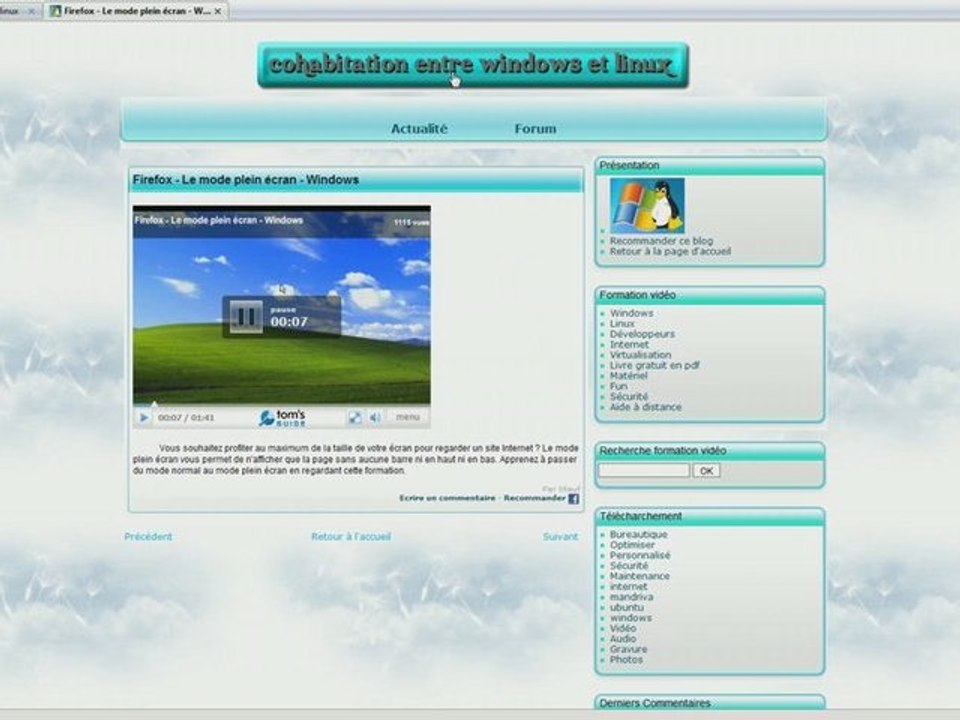Click the play button in video player
Image resolution: width=960 pixels, height=720 pixels.
tap(143, 418)
